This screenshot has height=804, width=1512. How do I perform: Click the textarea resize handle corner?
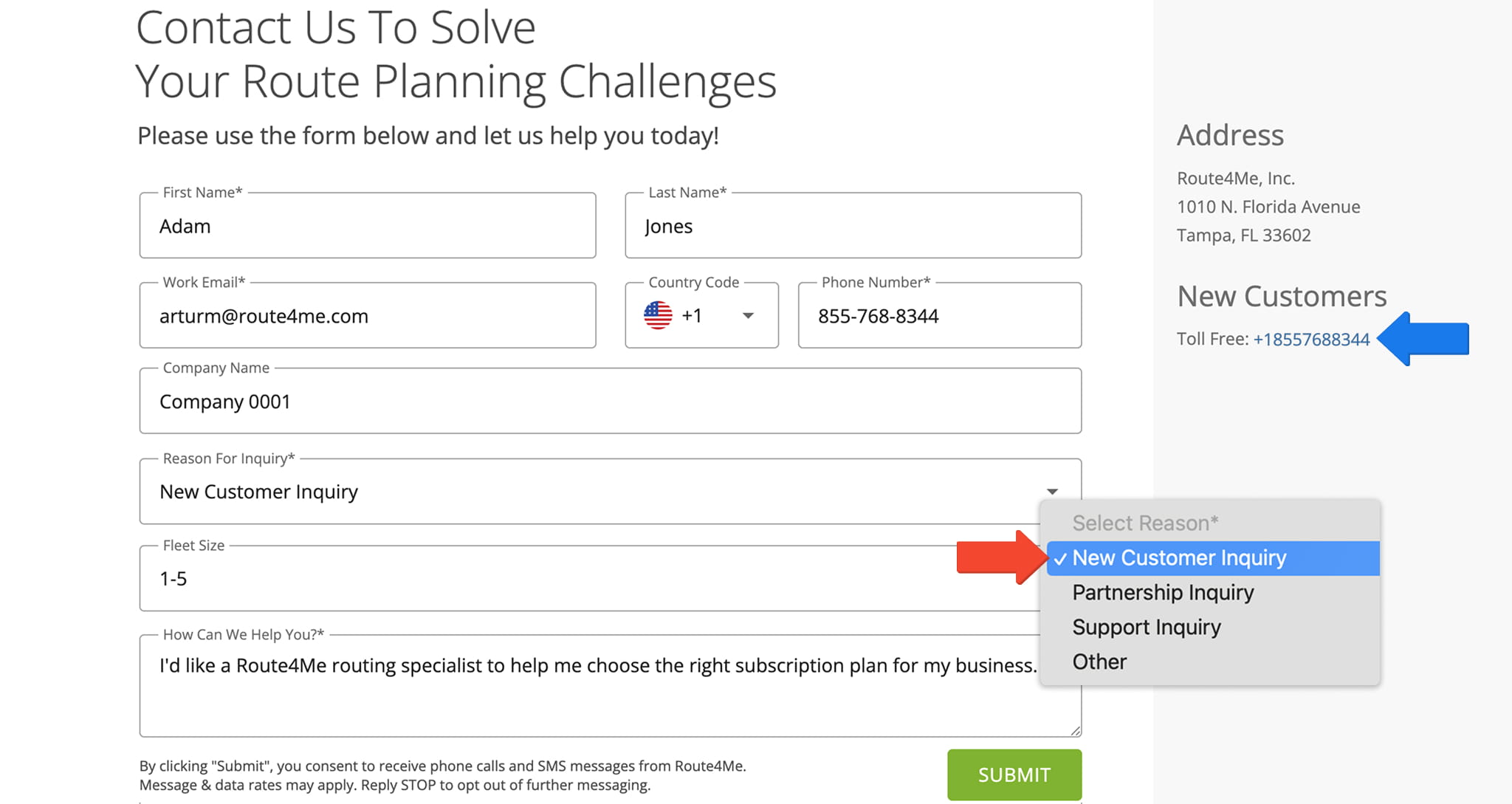click(x=1076, y=731)
